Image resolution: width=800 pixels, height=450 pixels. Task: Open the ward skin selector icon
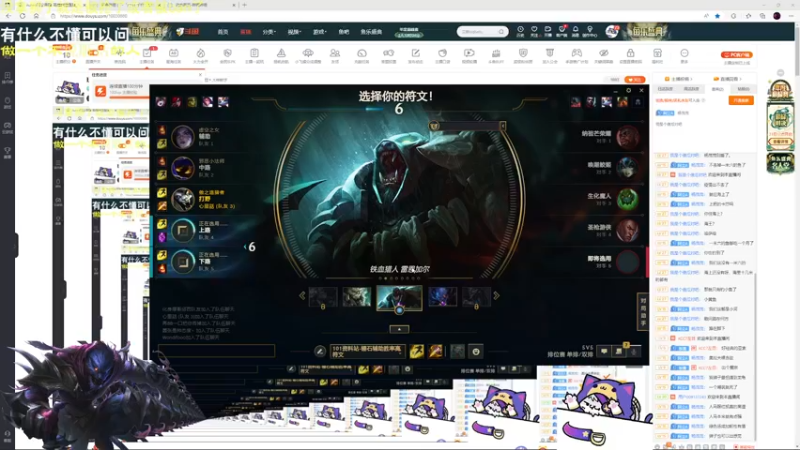point(458,351)
